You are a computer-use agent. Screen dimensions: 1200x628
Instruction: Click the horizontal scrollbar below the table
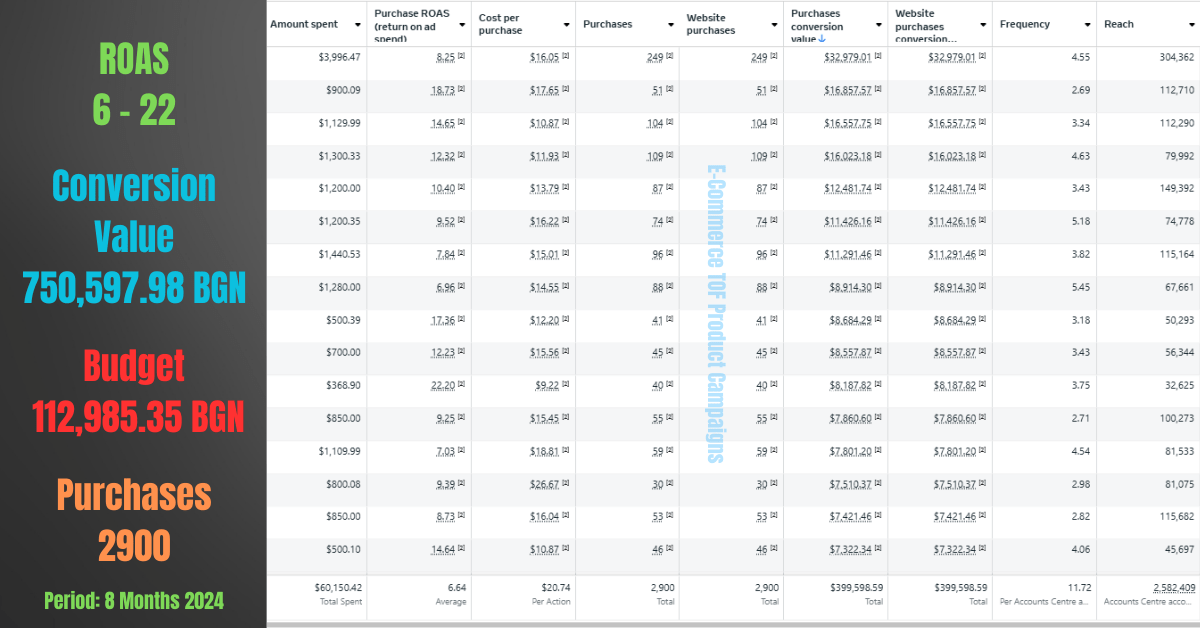(733, 624)
